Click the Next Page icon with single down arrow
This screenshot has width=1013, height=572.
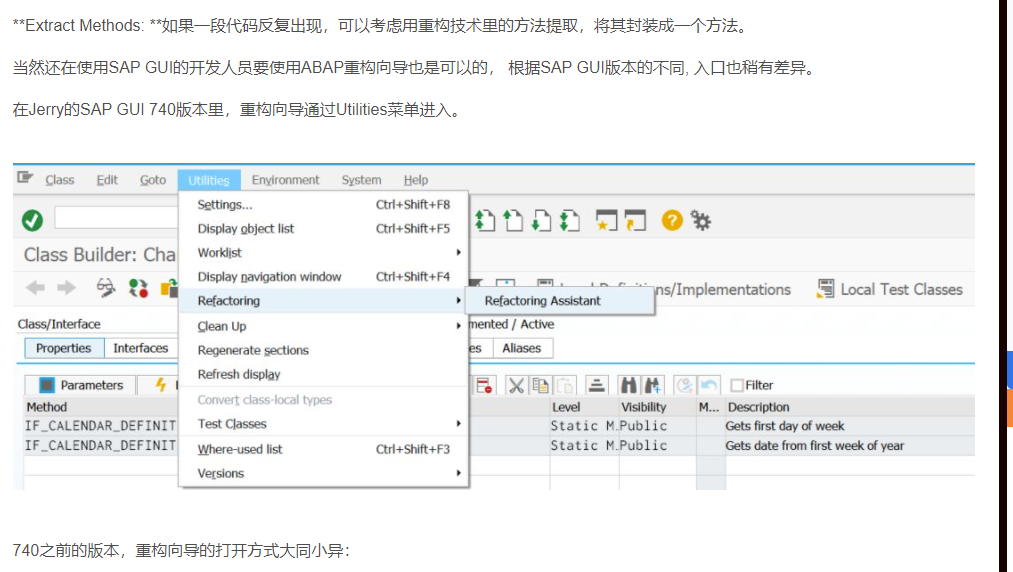click(541, 220)
